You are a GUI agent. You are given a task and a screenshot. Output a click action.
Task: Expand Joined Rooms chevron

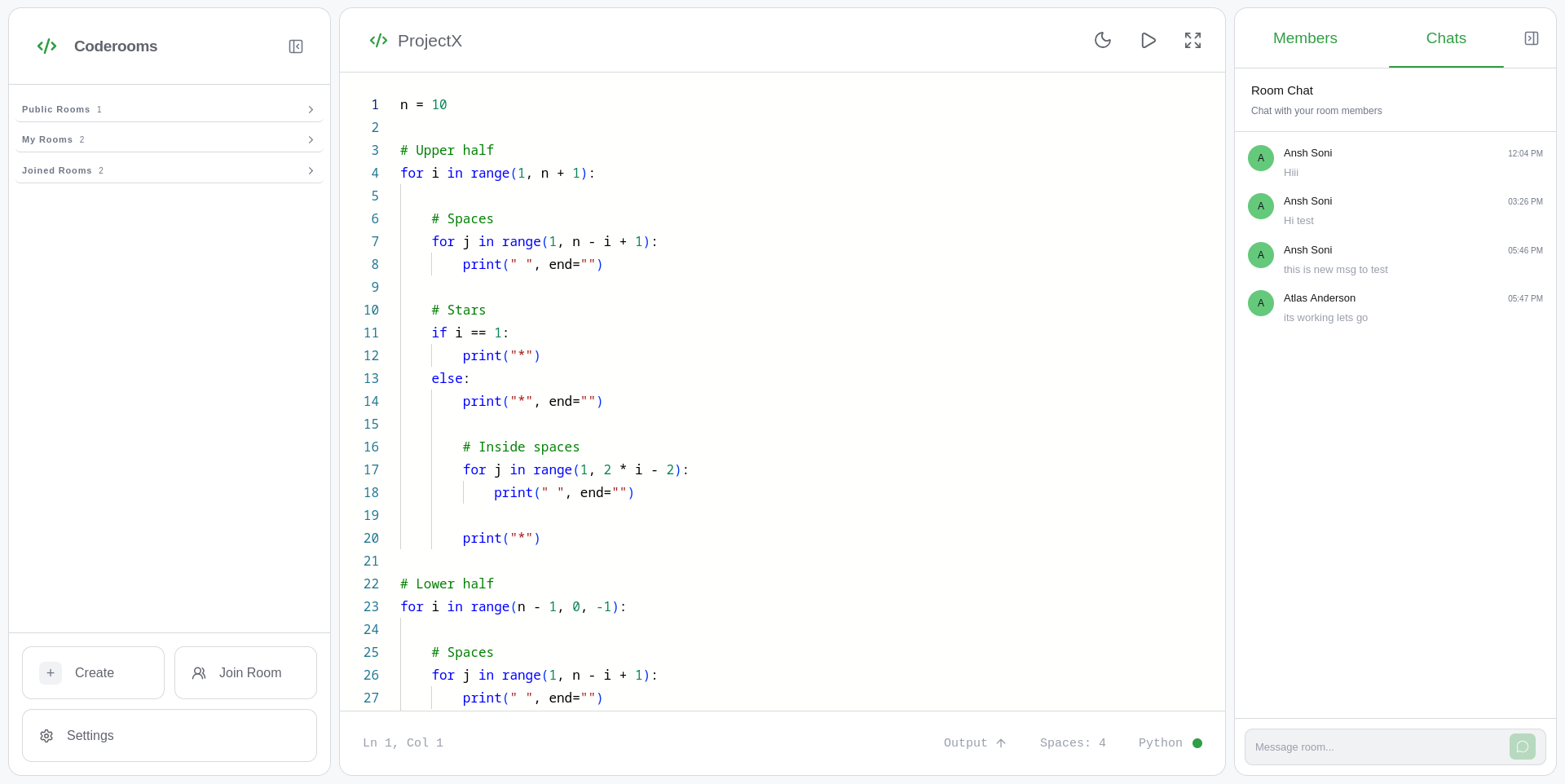[x=311, y=170]
